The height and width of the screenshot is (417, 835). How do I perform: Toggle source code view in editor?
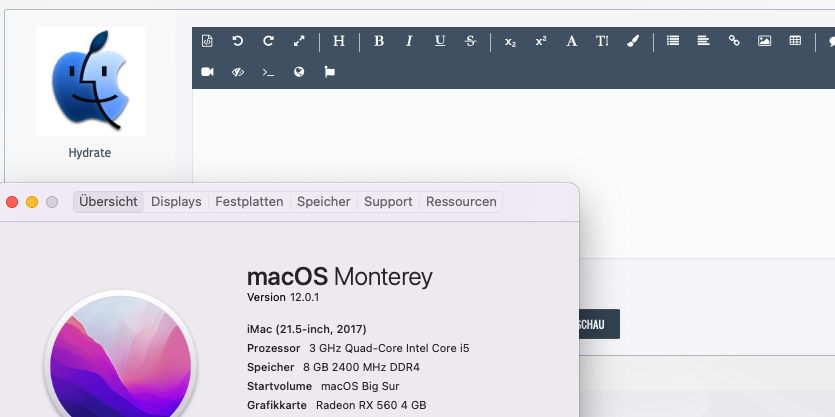click(x=207, y=41)
